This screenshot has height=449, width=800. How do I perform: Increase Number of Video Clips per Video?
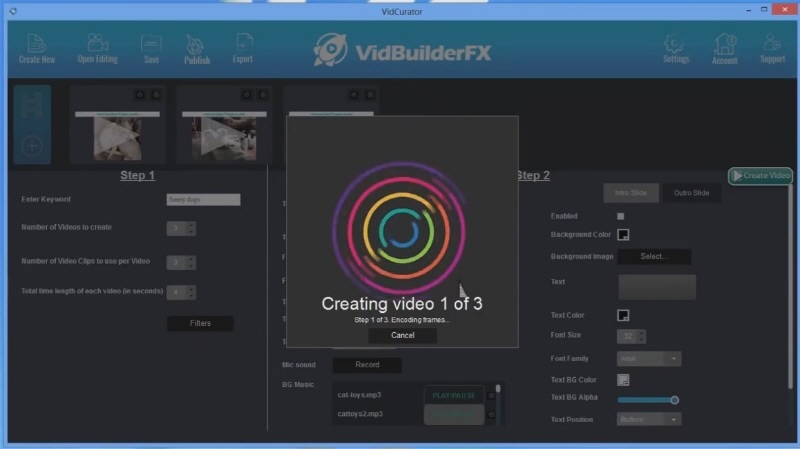click(x=191, y=259)
